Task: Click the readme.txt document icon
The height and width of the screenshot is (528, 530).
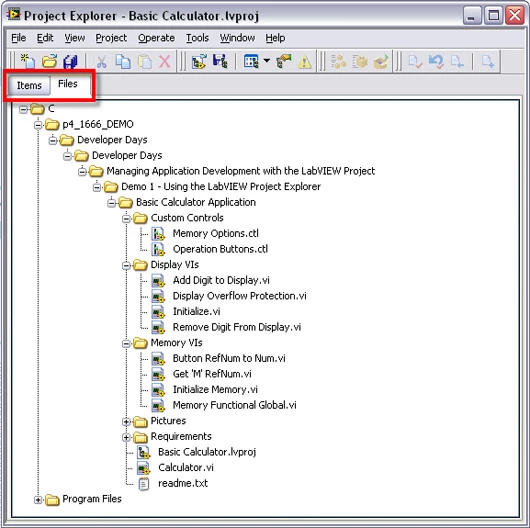Action: [x=144, y=484]
